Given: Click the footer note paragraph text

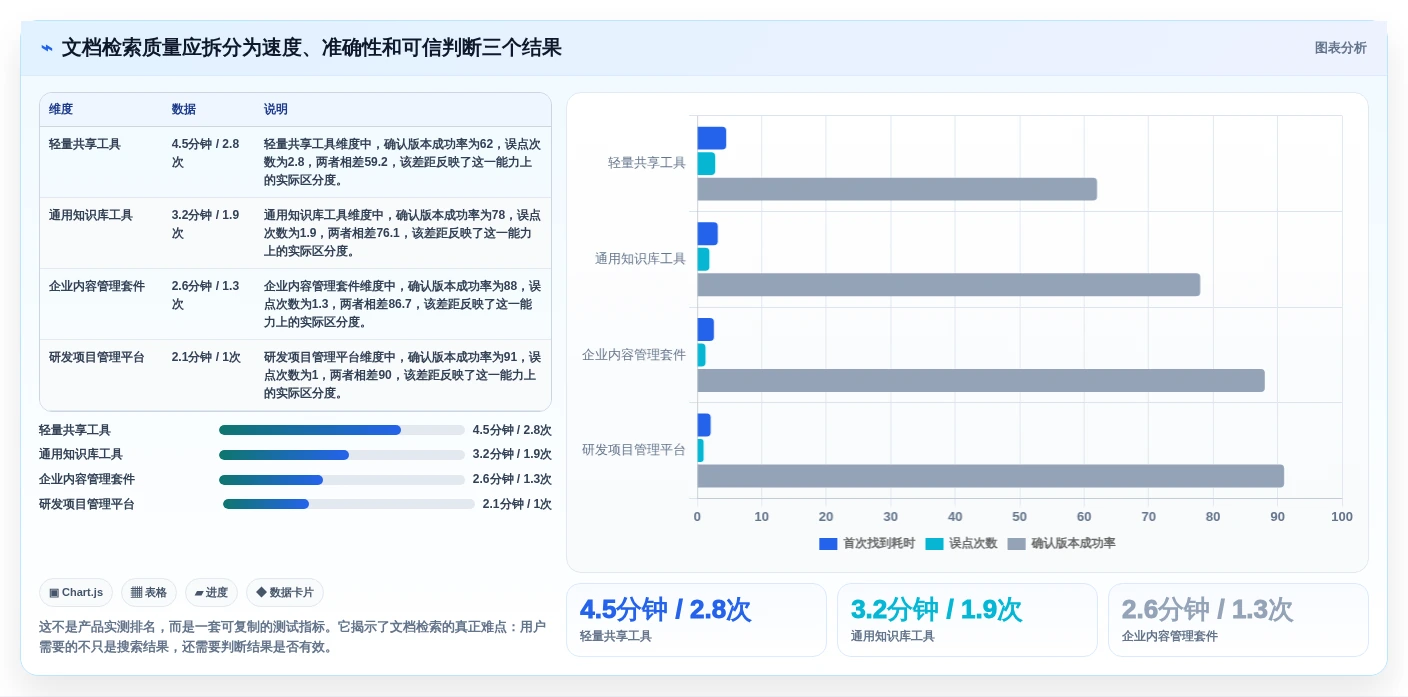Looking at the screenshot, I should point(293,637).
